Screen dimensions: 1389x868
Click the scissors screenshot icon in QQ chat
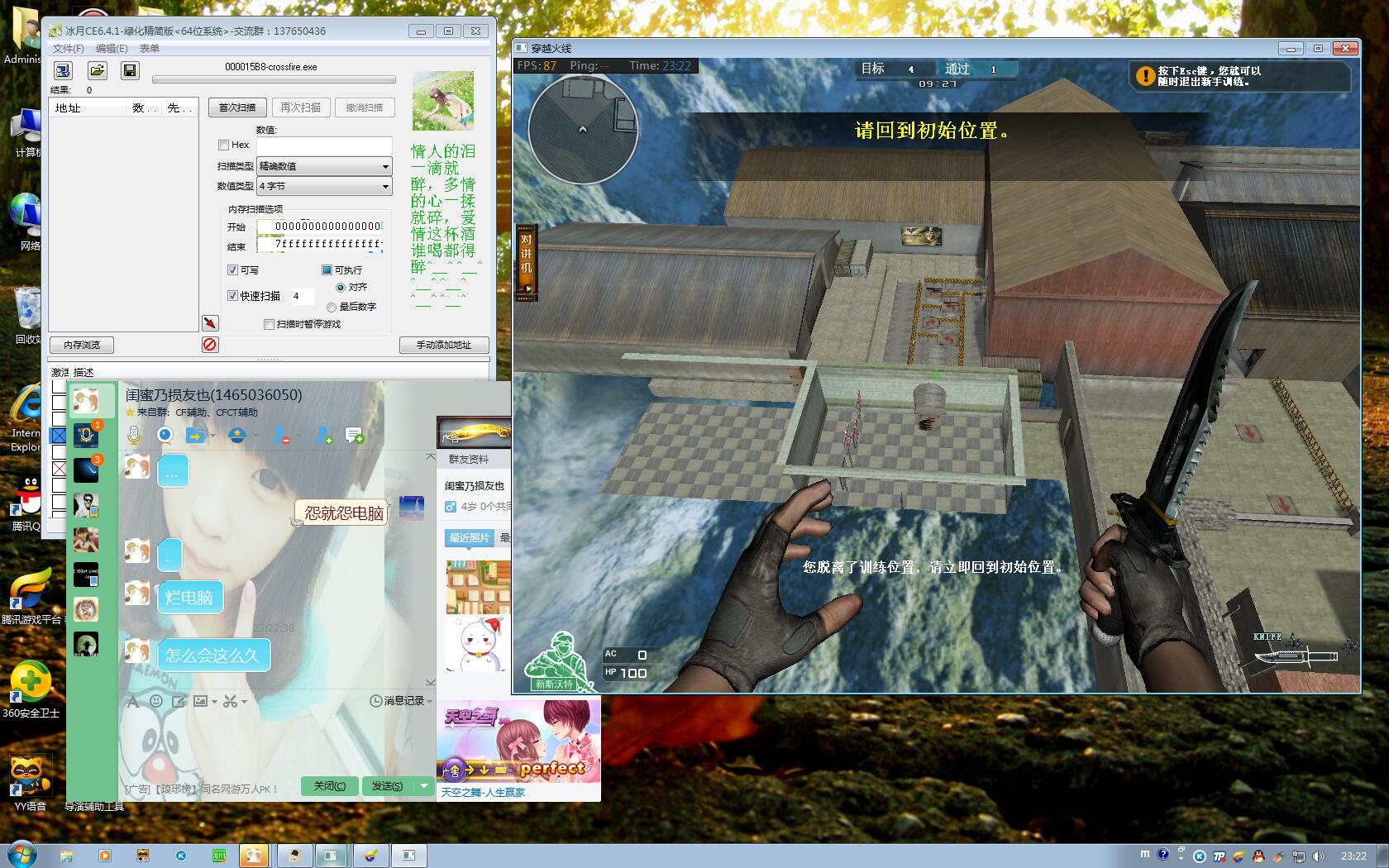coord(230,701)
